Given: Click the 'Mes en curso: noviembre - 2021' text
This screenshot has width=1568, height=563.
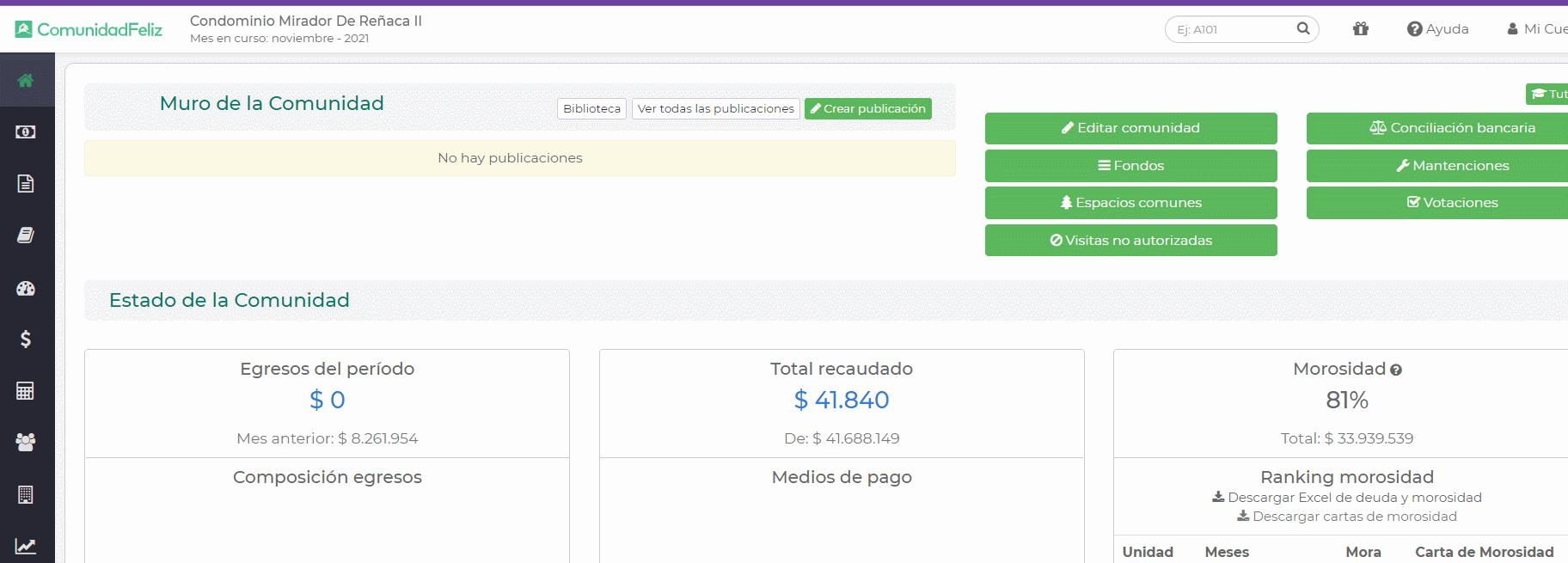Looking at the screenshot, I should tap(279, 39).
